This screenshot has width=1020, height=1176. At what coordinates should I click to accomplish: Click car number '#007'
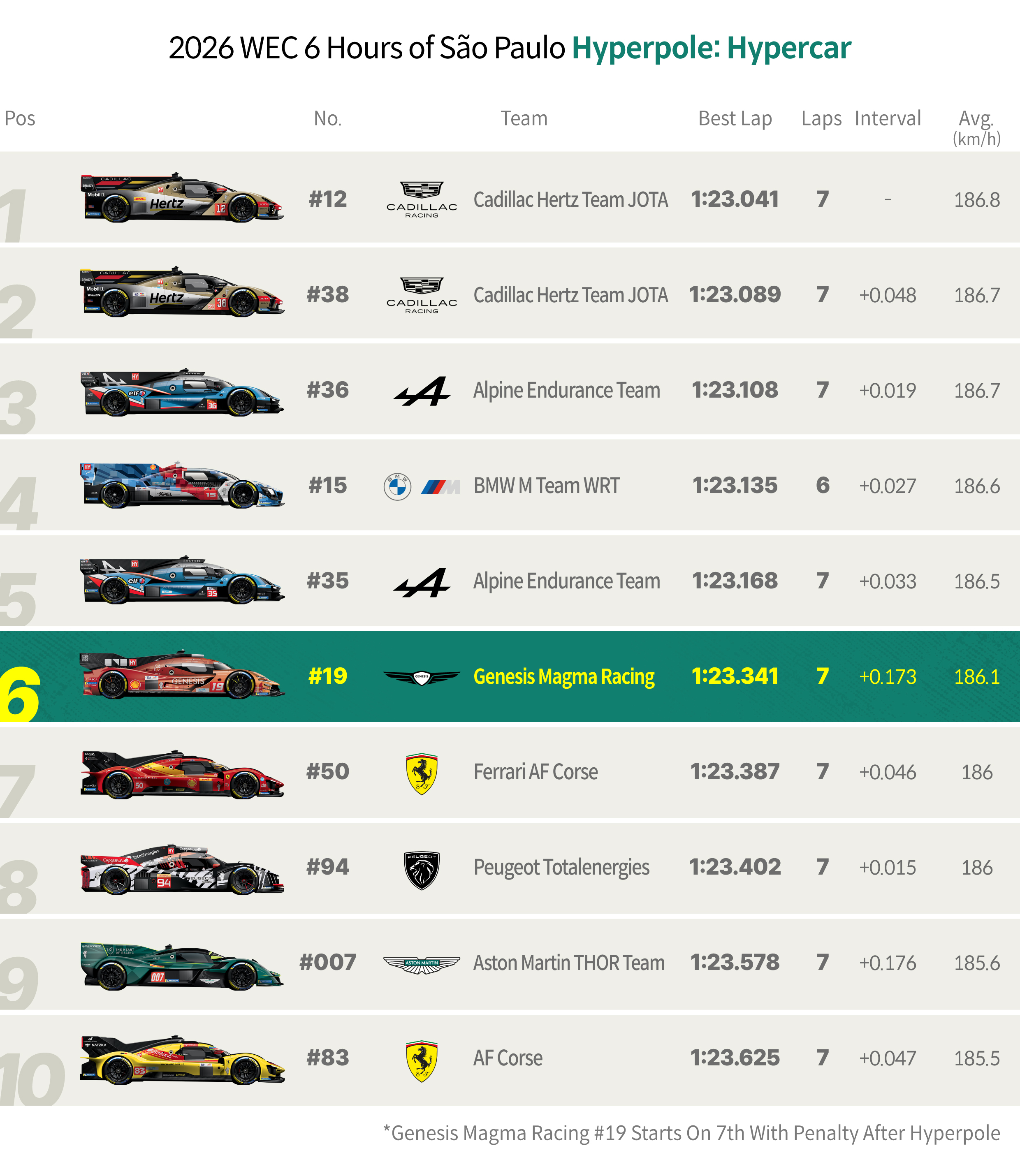(x=328, y=963)
